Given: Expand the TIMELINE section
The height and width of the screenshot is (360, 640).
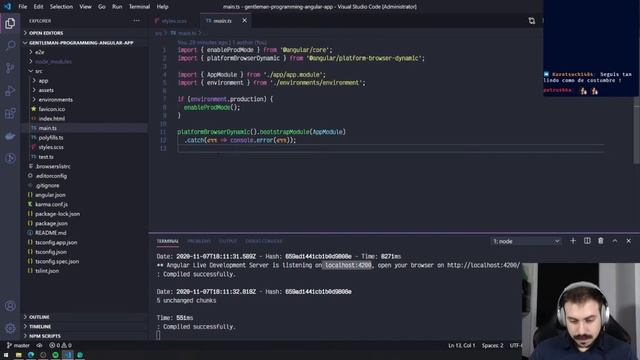Looking at the screenshot, I should point(84,327).
